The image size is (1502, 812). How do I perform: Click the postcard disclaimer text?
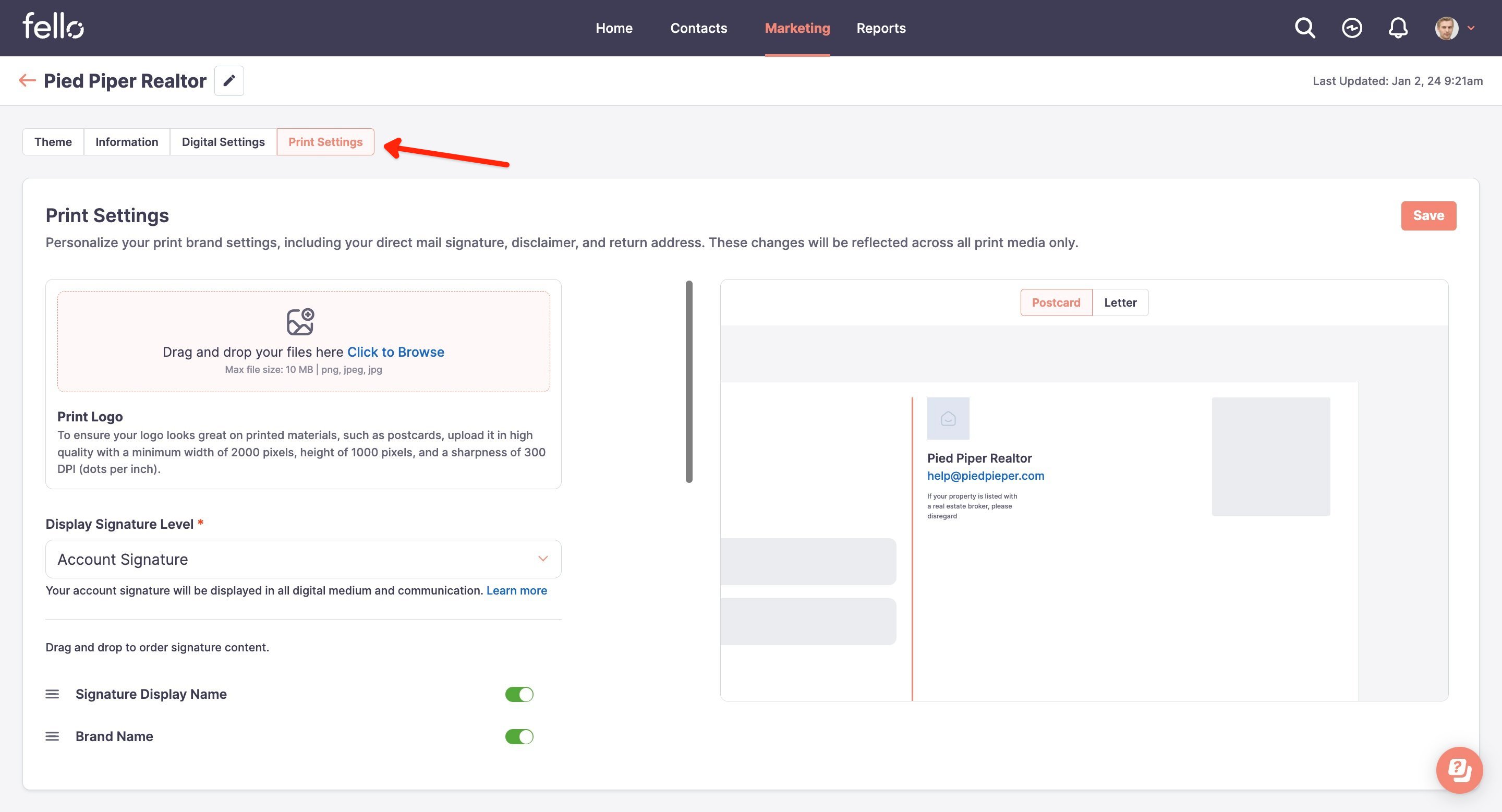[x=972, y=506]
